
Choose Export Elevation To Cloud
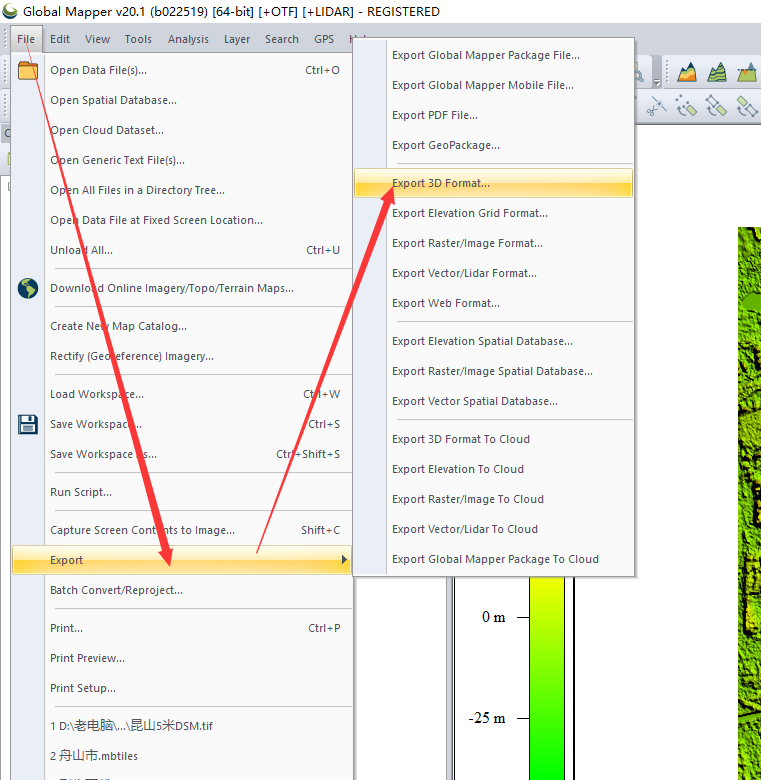click(493, 469)
